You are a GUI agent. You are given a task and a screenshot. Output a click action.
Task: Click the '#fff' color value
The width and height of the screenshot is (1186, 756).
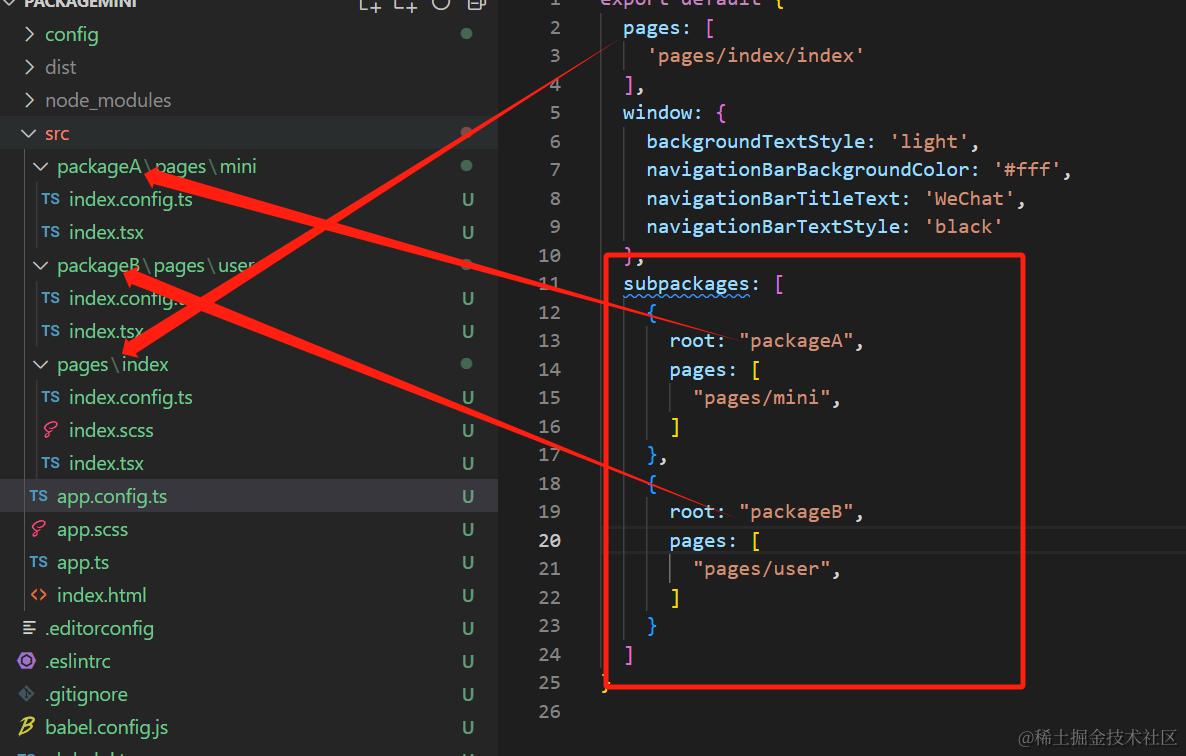click(1027, 170)
